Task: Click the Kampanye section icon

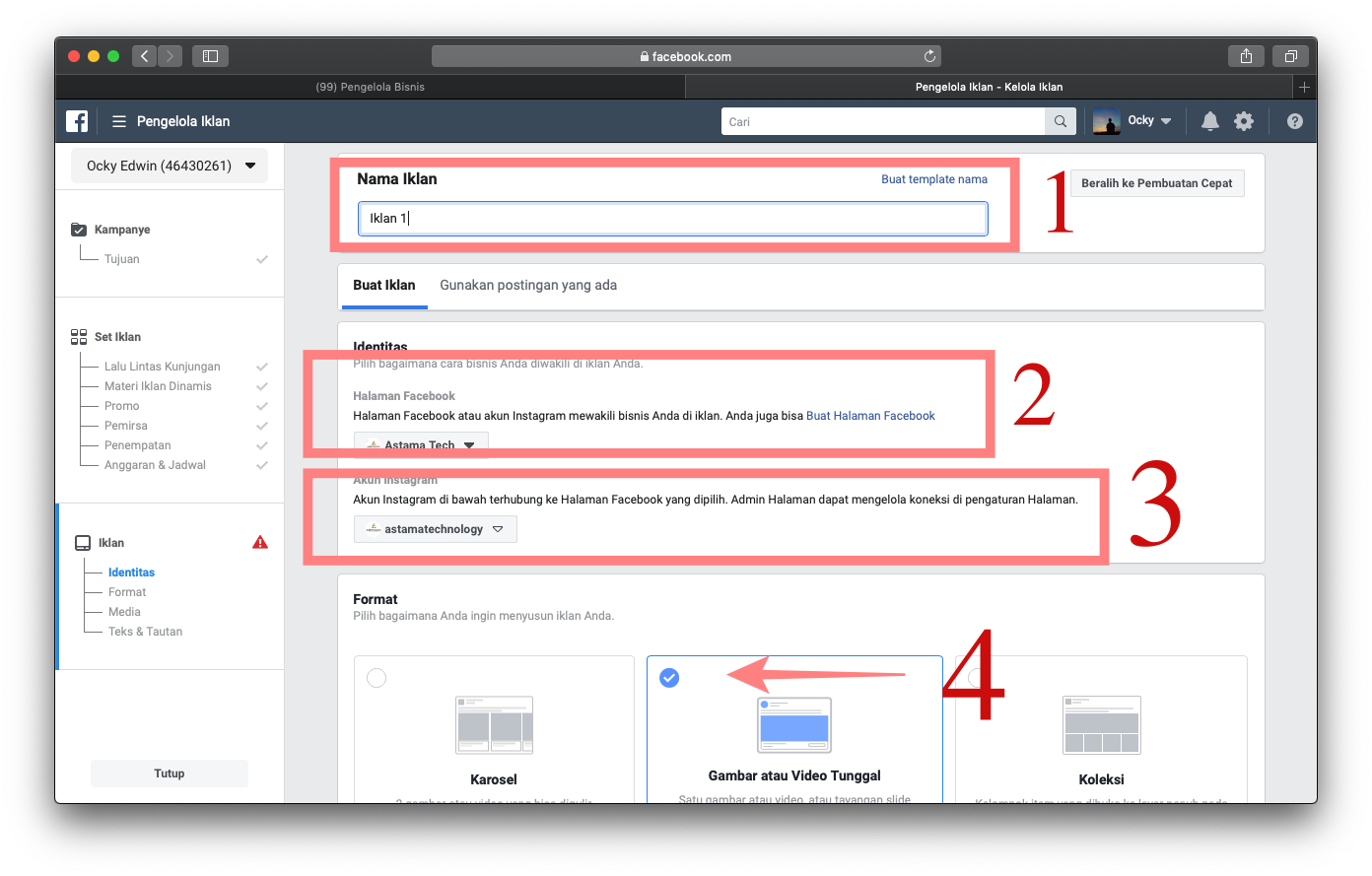Action: point(79,230)
